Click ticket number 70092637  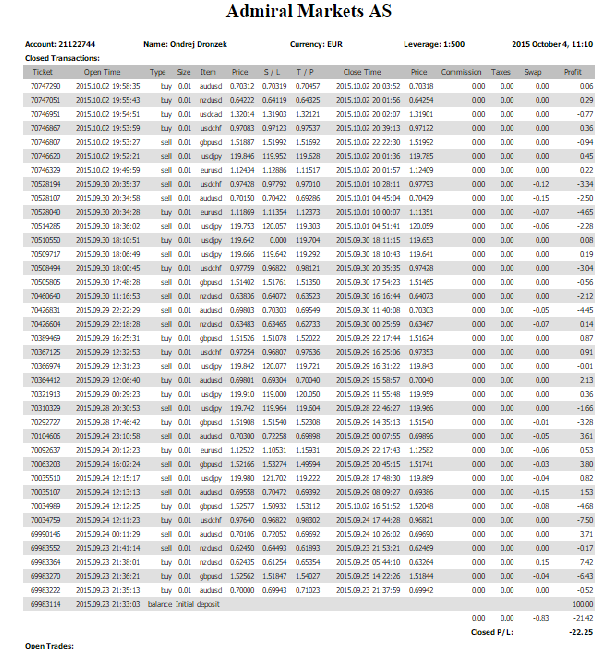(46, 450)
